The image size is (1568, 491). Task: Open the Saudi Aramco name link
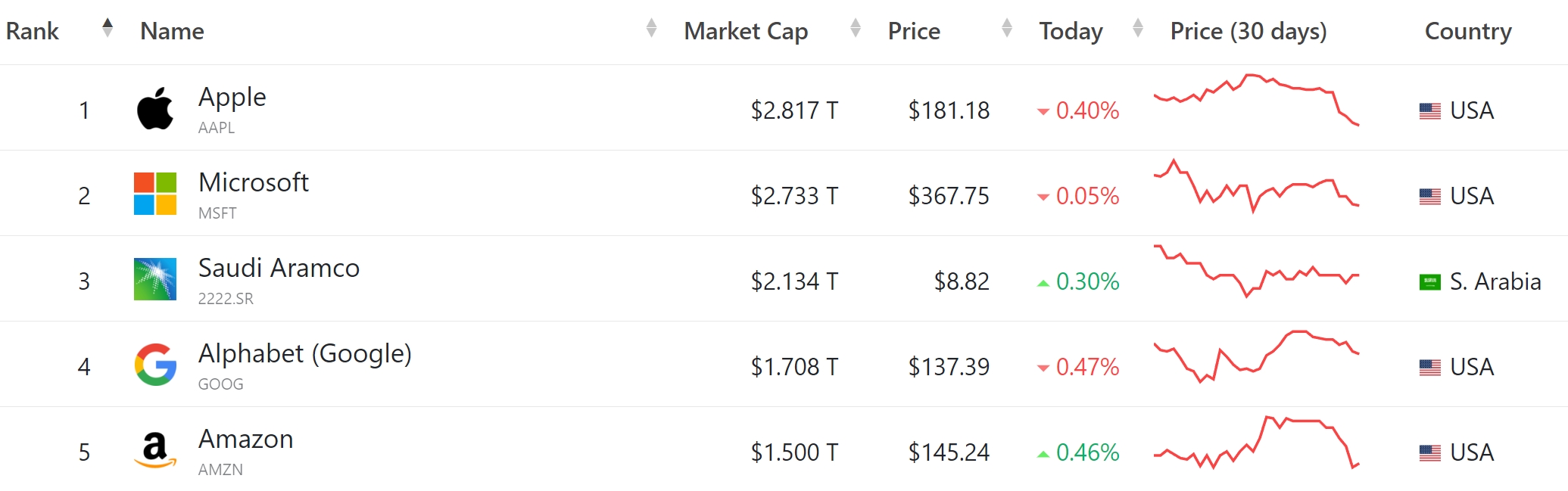pyautogui.click(x=279, y=268)
